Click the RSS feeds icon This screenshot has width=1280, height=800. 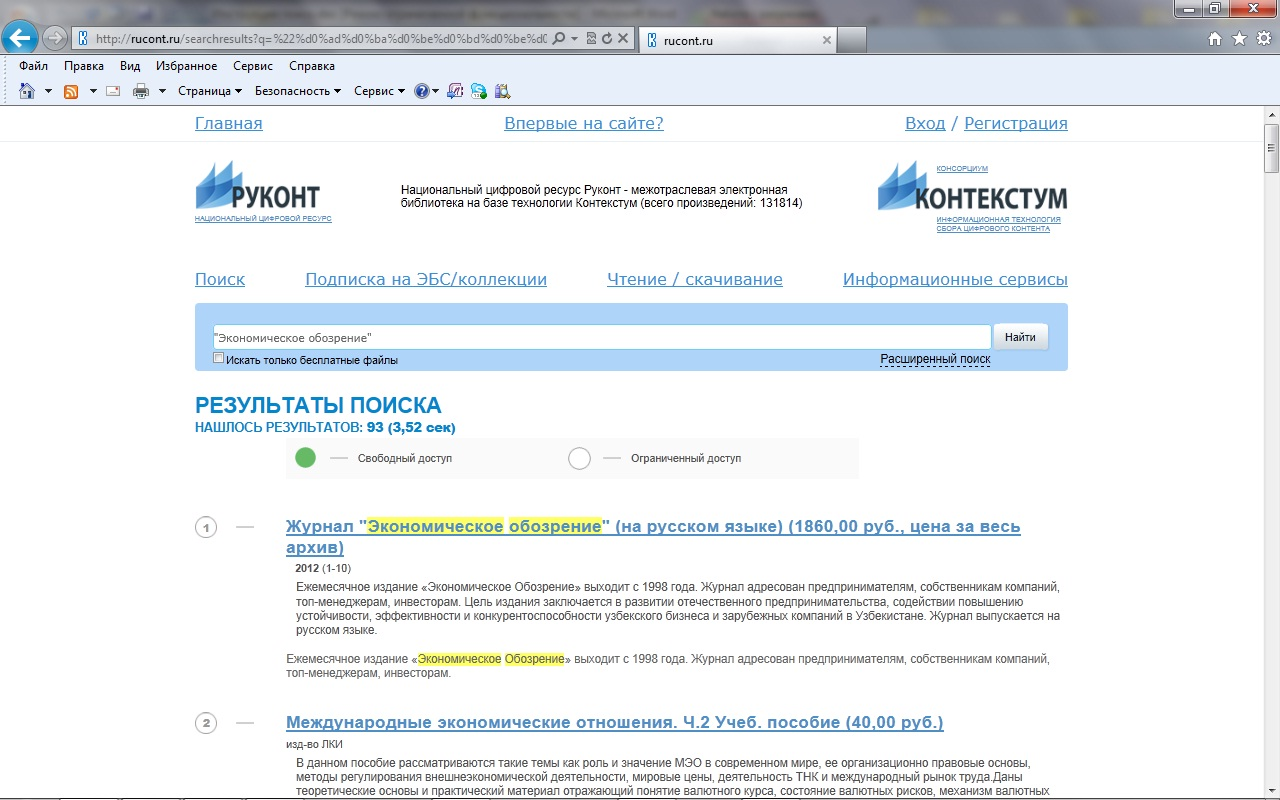click(x=71, y=91)
